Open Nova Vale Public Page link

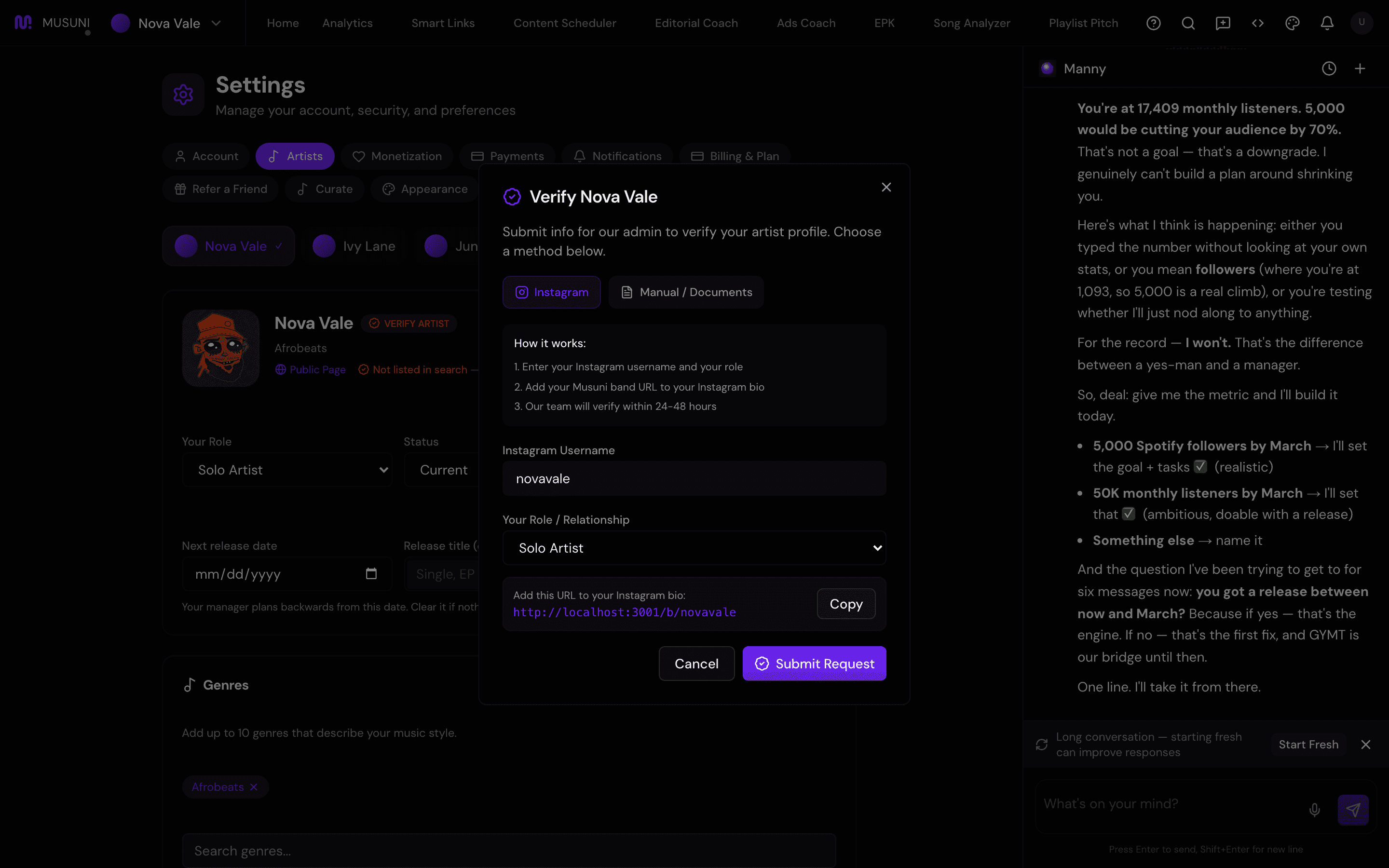coord(311,370)
